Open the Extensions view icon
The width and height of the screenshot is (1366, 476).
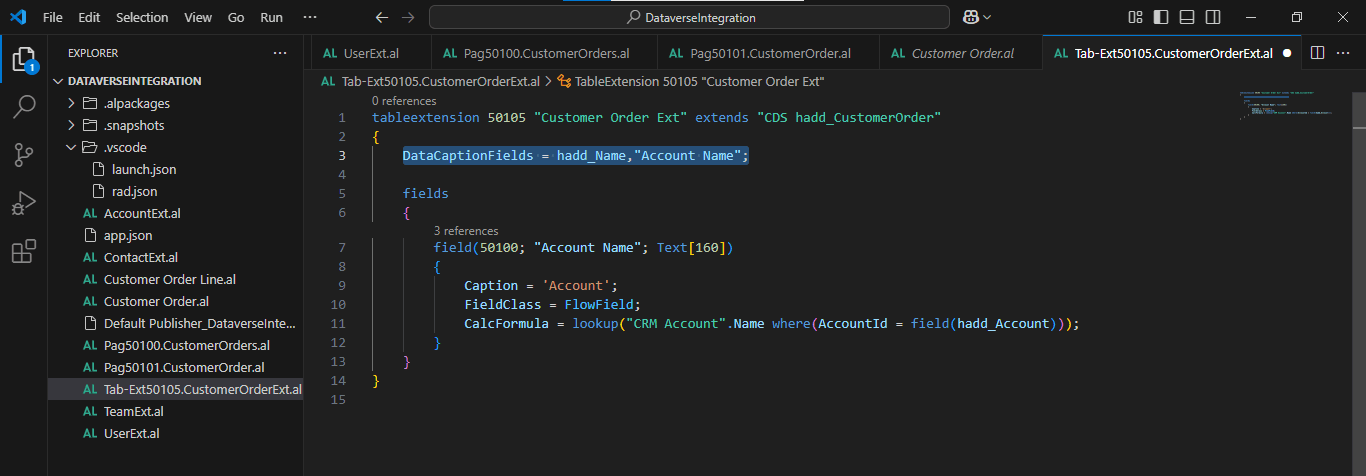pyautogui.click(x=23, y=252)
